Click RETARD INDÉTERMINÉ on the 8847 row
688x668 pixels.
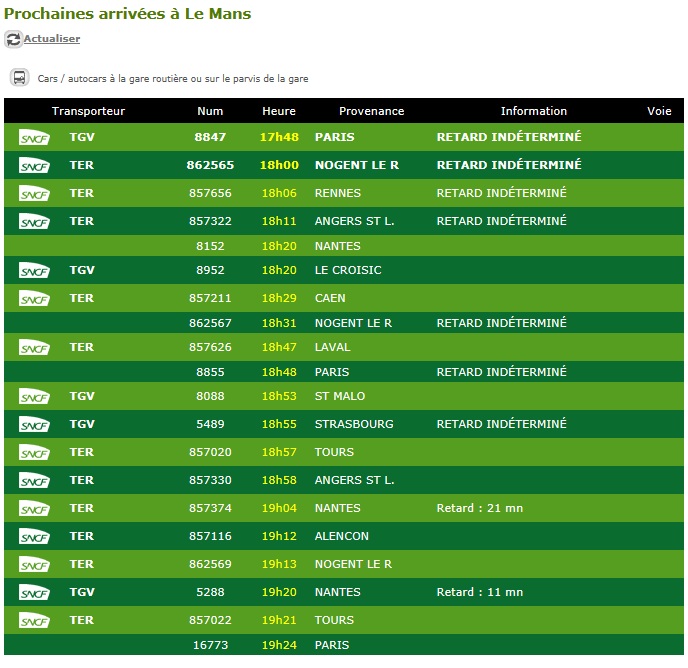click(x=509, y=137)
